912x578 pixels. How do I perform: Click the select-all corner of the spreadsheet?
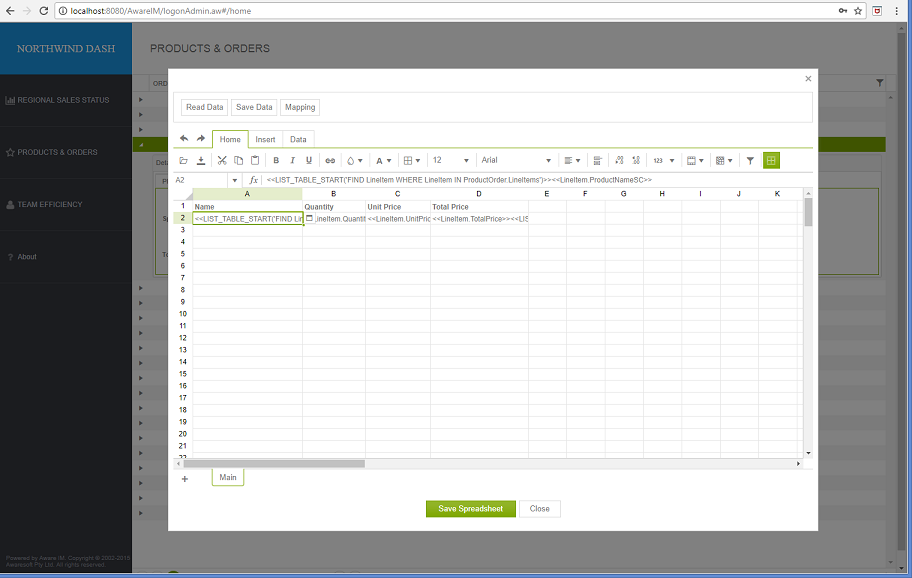coord(183,194)
